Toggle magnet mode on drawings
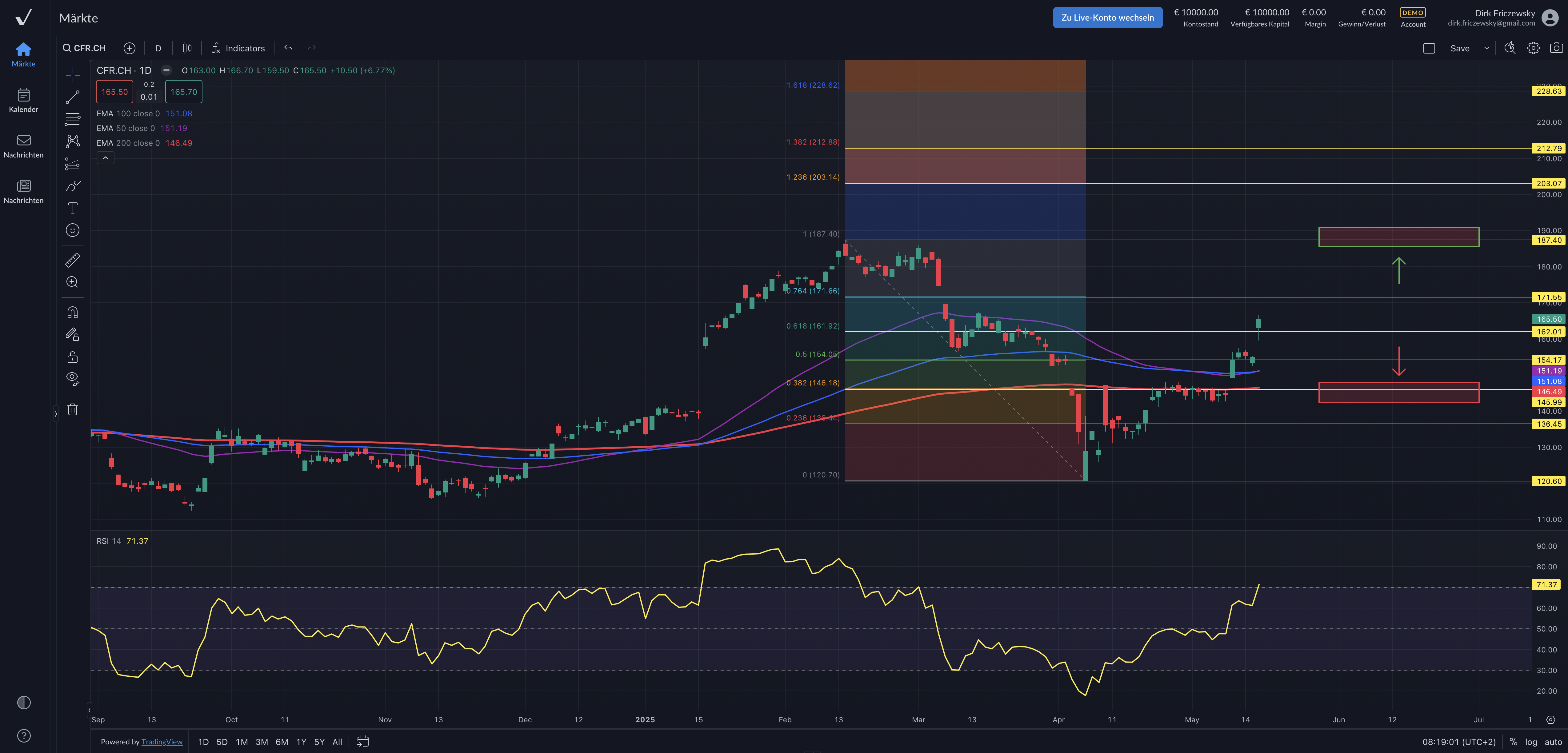The width and height of the screenshot is (1568, 753). click(x=72, y=312)
